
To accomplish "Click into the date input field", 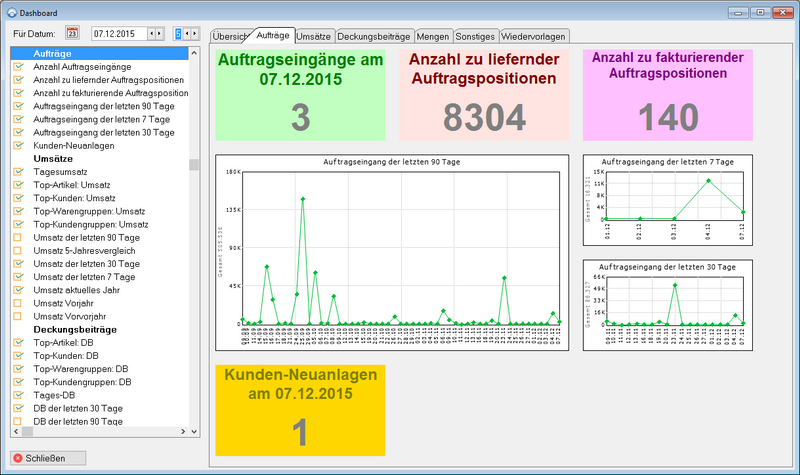I will (x=118, y=33).
